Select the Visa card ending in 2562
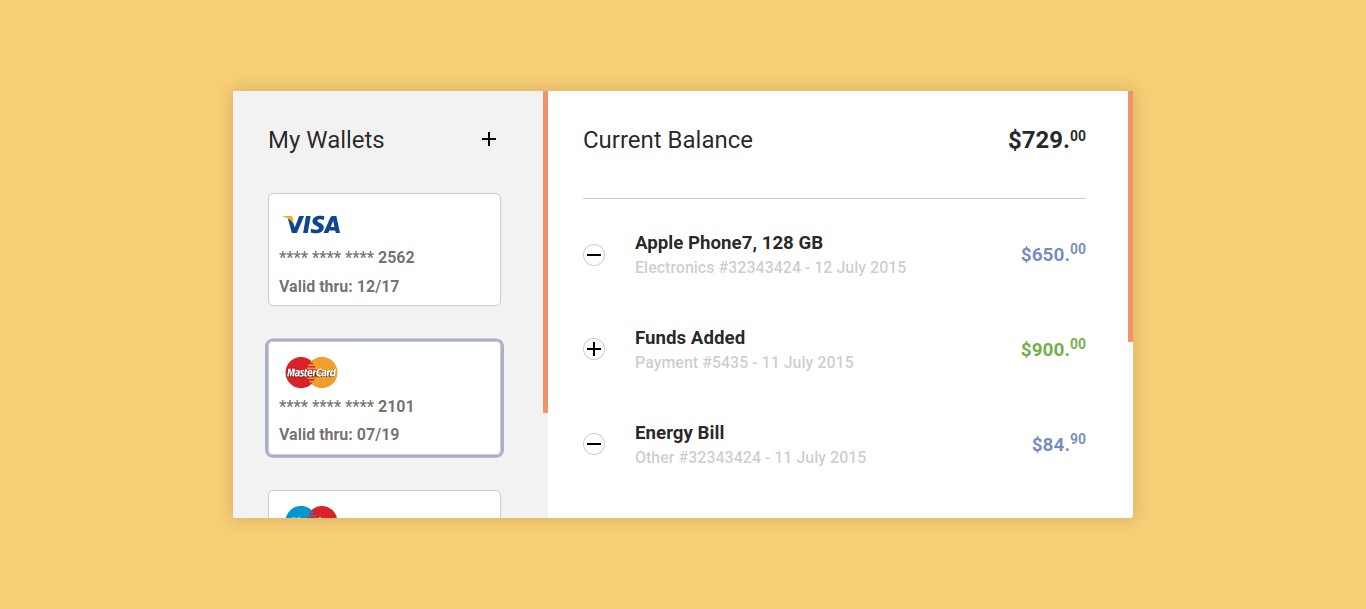 (384, 249)
